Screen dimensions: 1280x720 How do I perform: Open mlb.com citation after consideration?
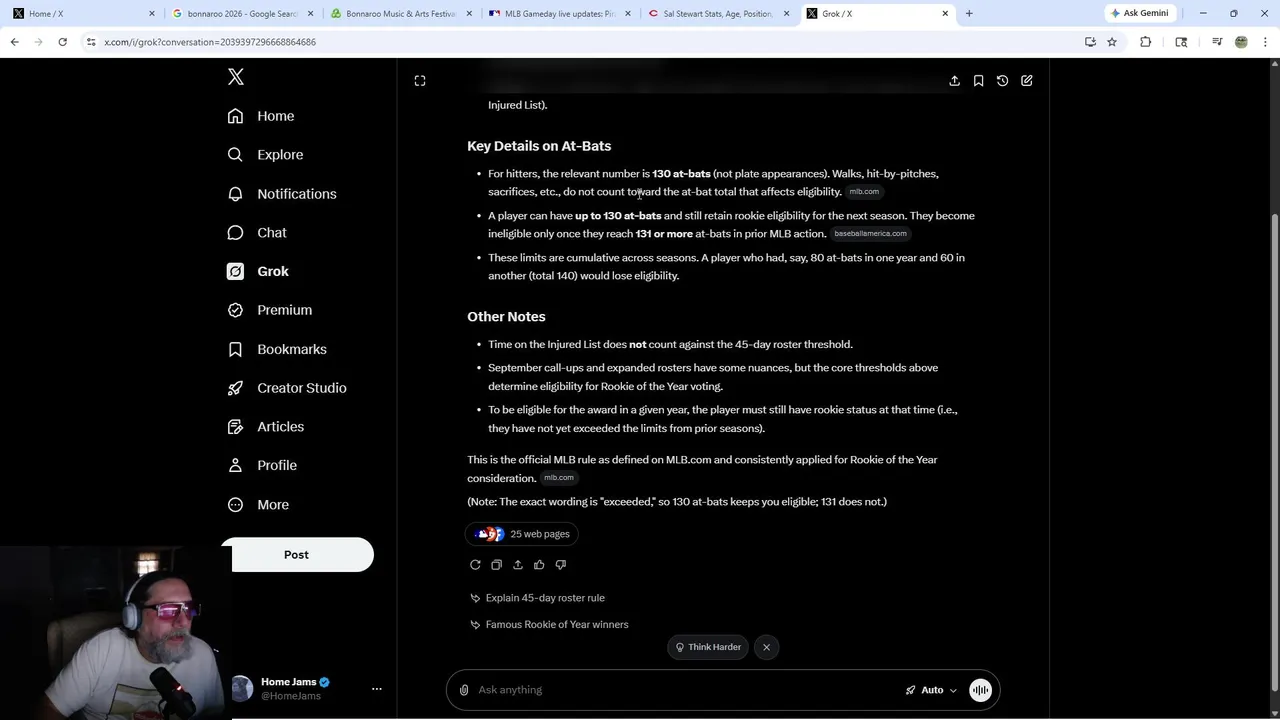558,478
